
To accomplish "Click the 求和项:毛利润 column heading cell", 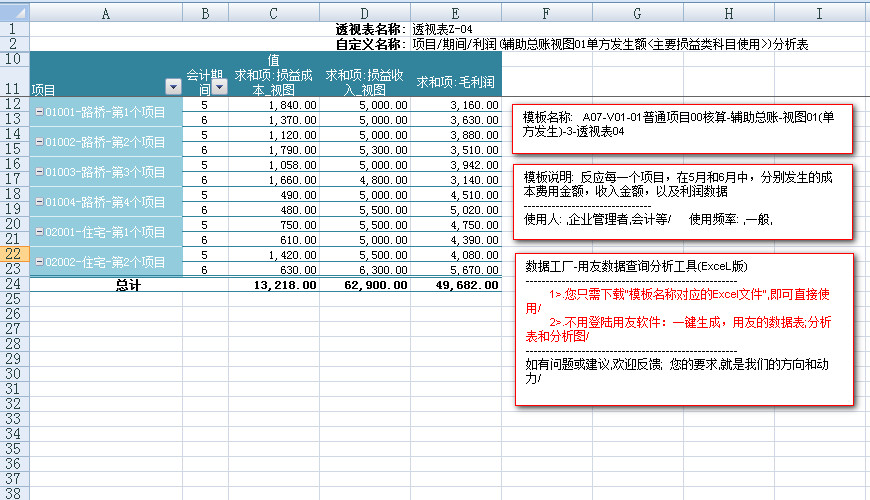I will tap(455, 81).
